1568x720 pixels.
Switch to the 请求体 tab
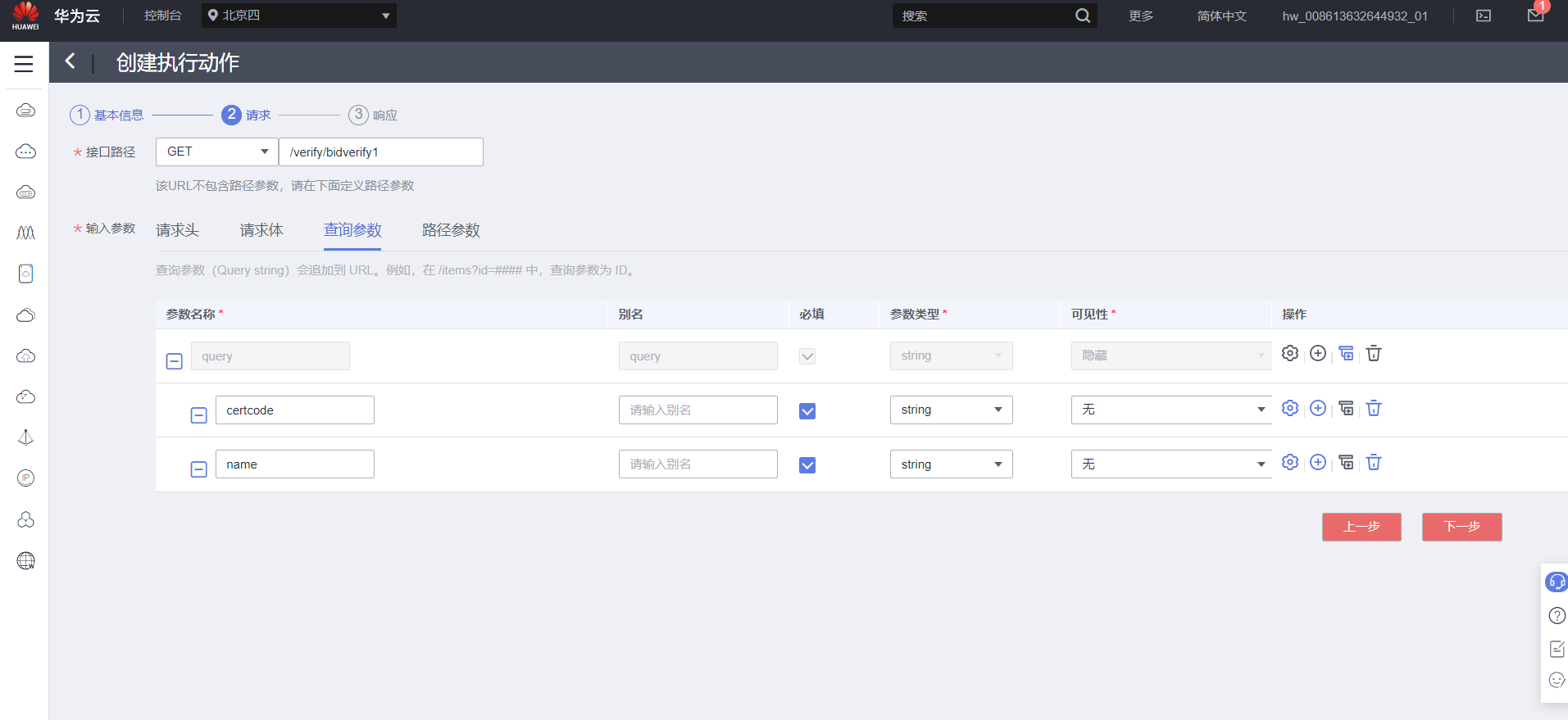(261, 230)
